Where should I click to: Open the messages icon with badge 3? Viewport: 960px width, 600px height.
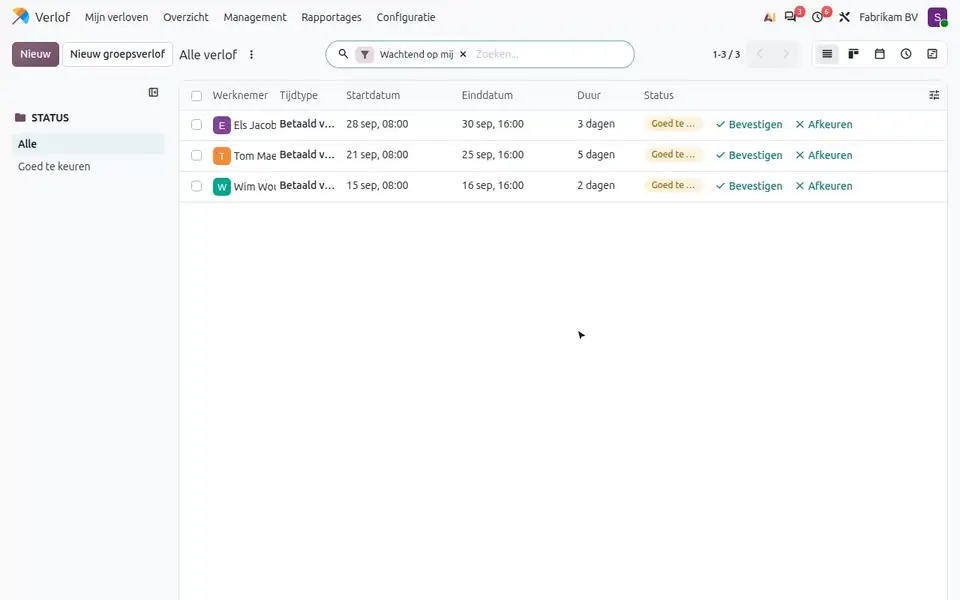tap(790, 17)
